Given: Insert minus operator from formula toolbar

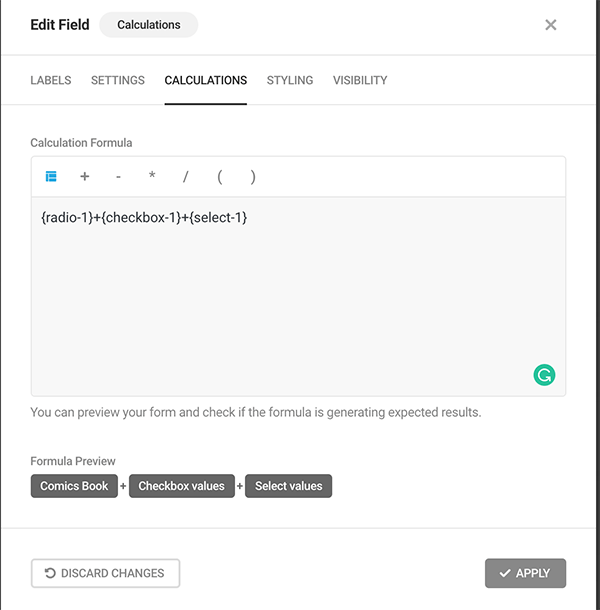Looking at the screenshot, I should 118,177.
